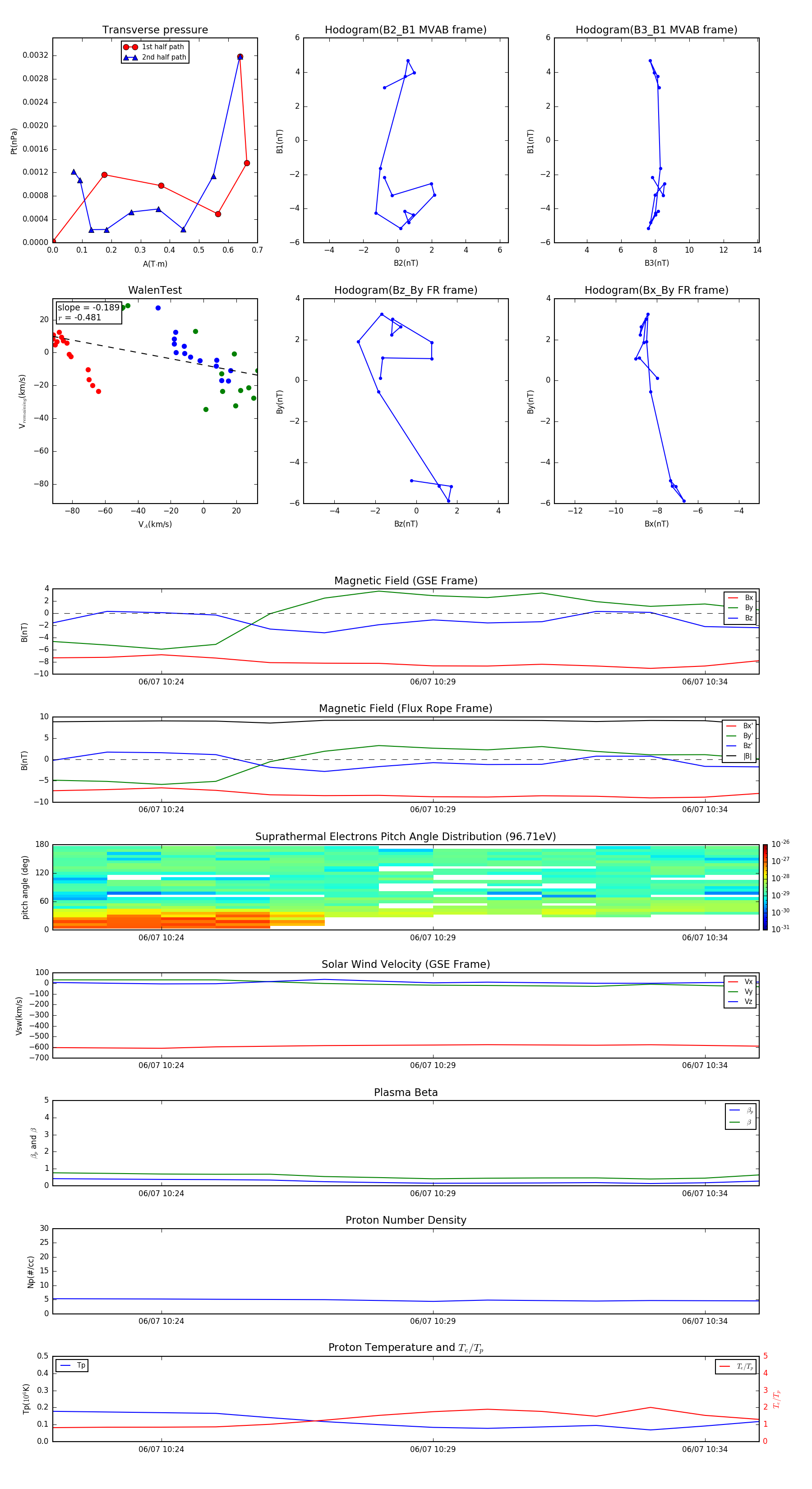Click '06/07 10:24' tick under Plasma Beta plot

coord(161,1193)
